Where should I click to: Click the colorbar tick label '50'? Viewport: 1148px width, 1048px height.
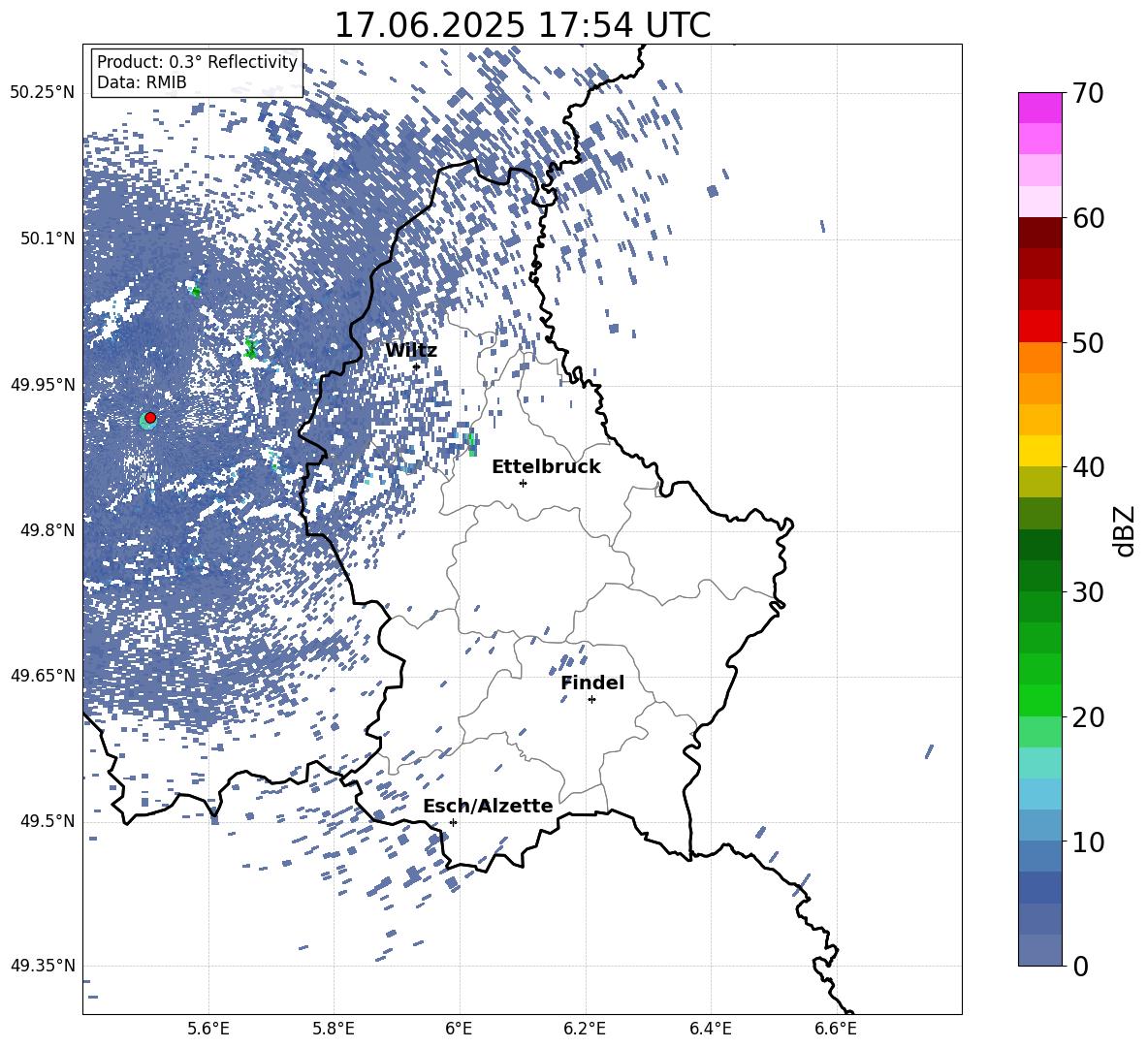[1088, 343]
